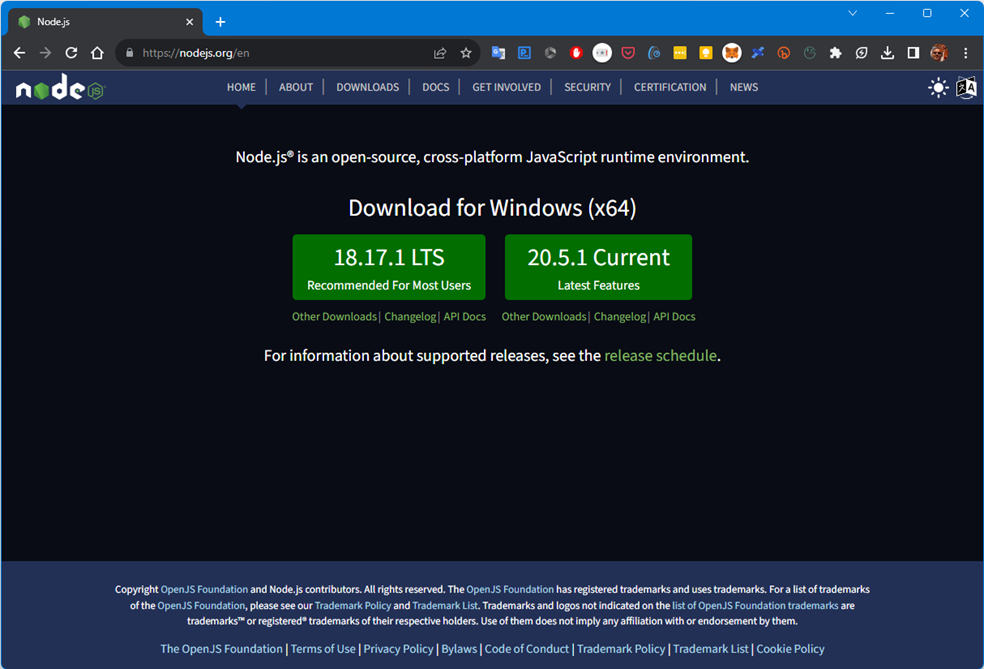Click the browser home icon
The height and width of the screenshot is (669, 984).
point(96,53)
